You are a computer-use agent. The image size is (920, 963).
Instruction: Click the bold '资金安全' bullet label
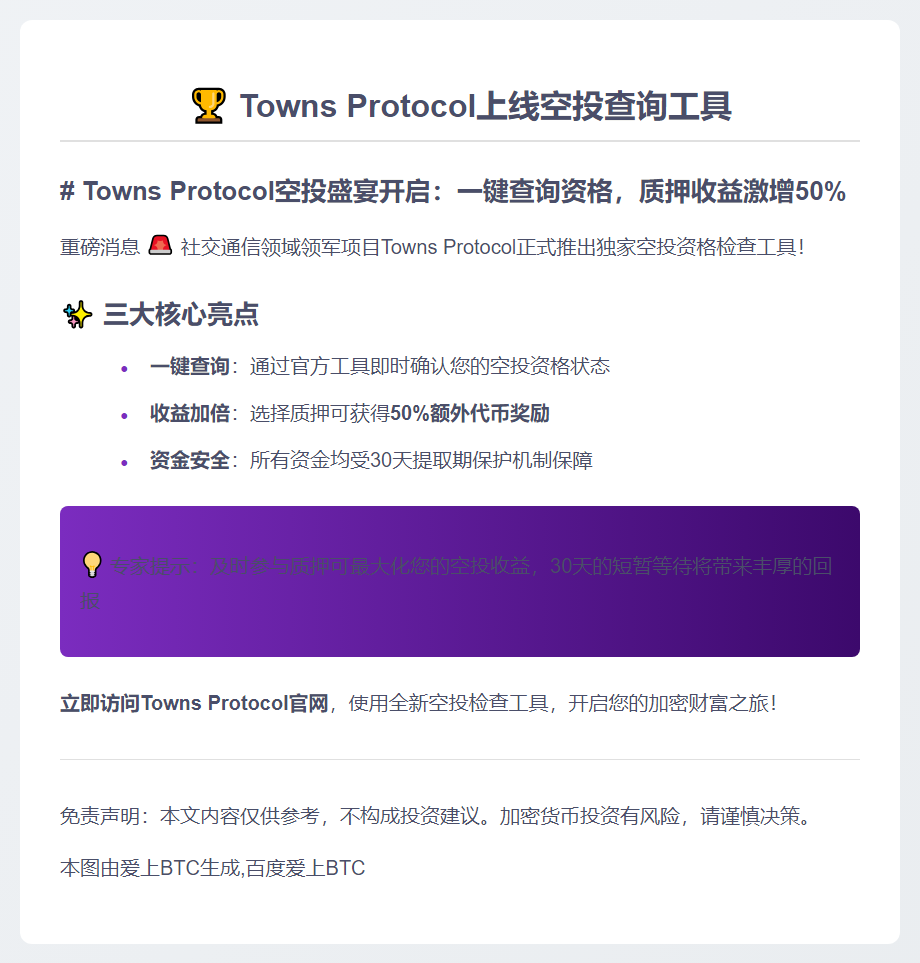(190, 460)
